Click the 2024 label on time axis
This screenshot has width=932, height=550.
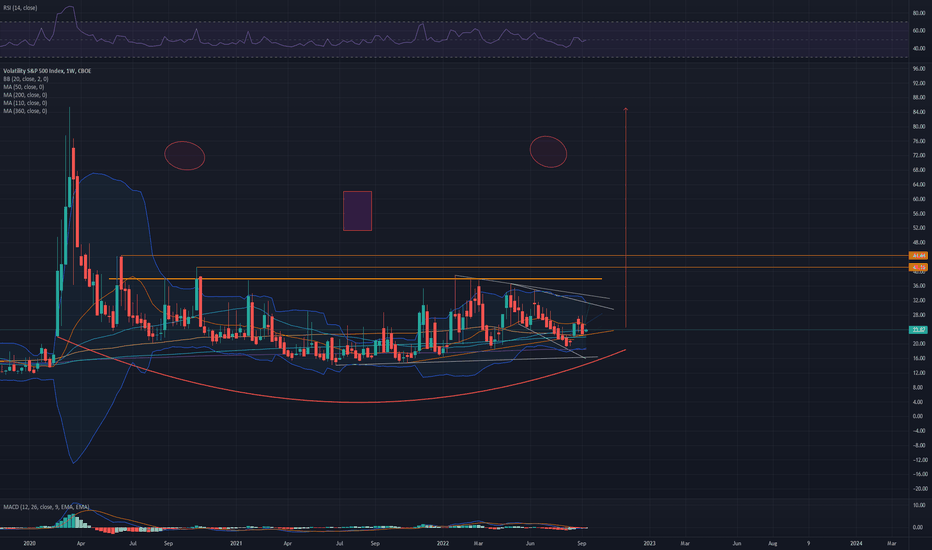[x=856, y=543]
